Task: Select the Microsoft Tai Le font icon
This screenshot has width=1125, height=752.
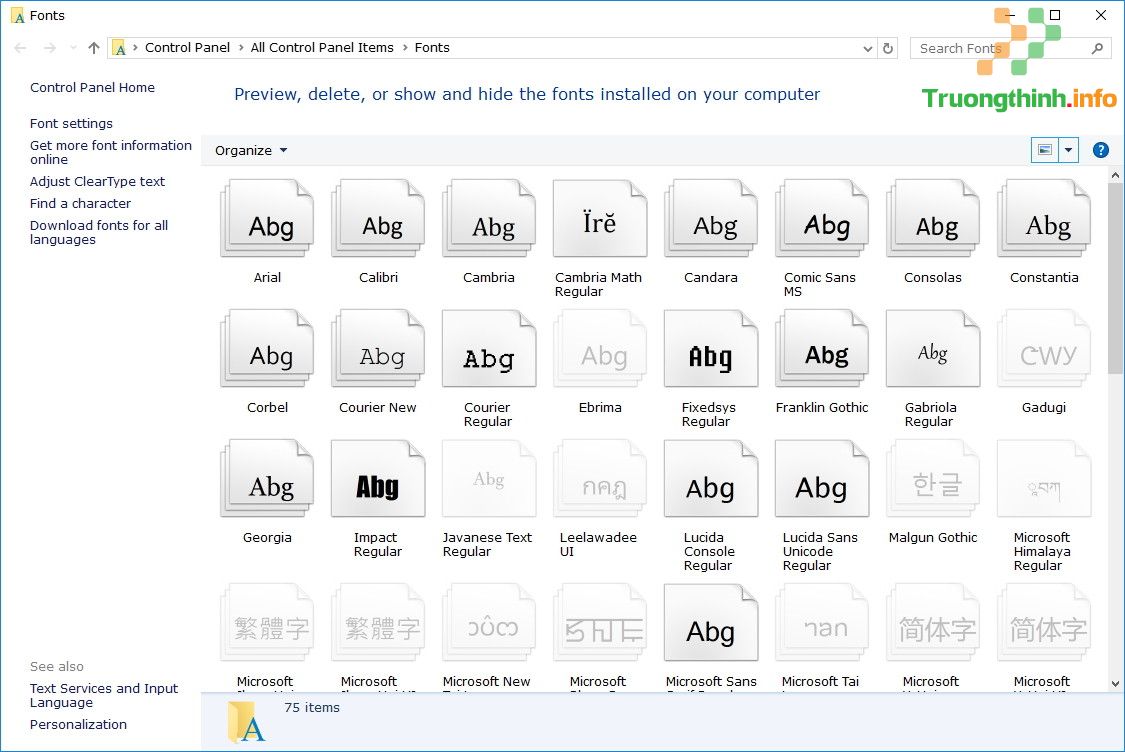Action: click(x=822, y=622)
